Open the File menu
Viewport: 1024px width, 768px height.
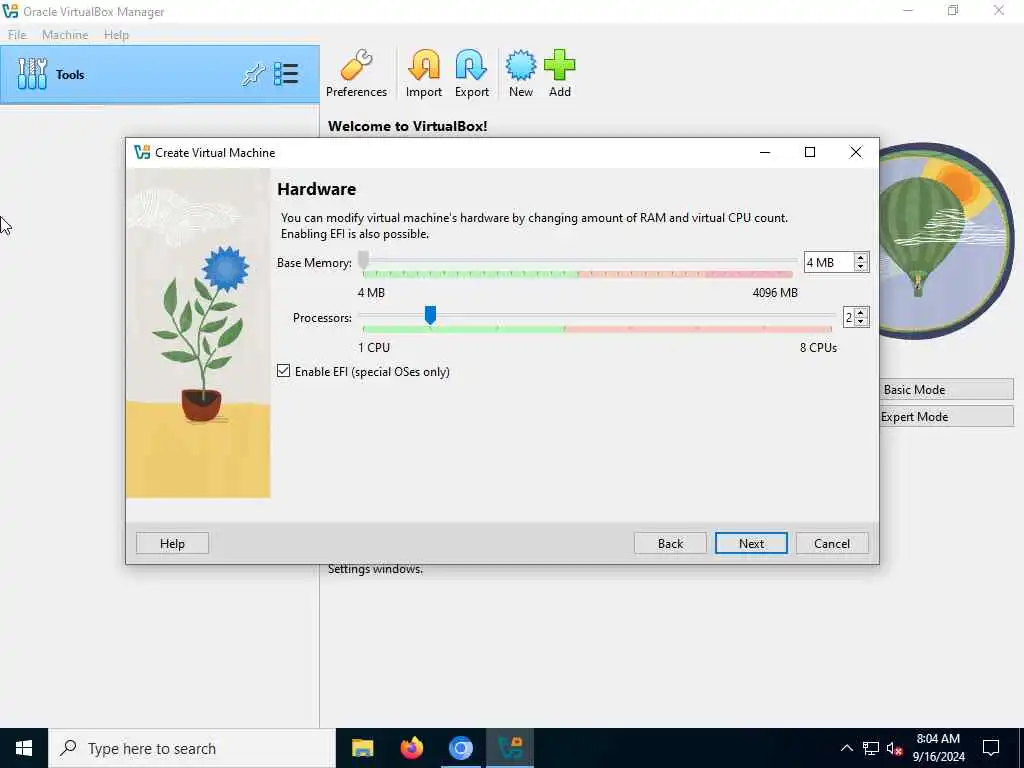pyautogui.click(x=17, y=35)
